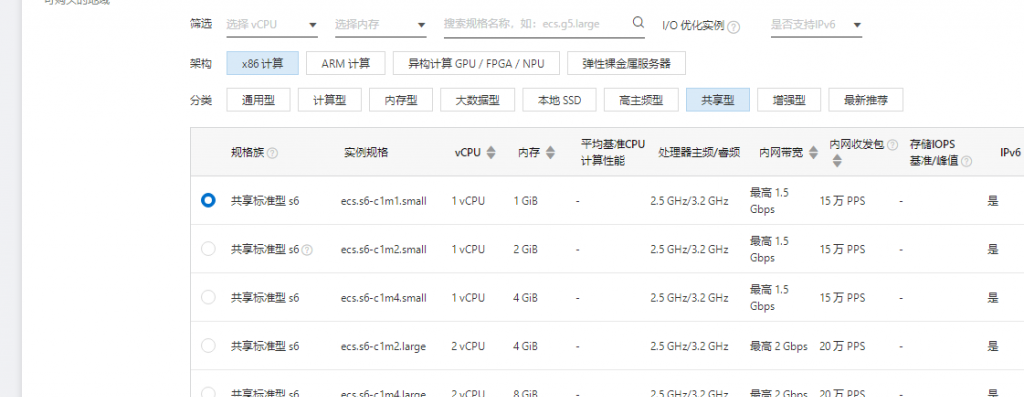Open 规格族 header help icon
The height and width of the screenshot is (397, 1024).
(x=272, y=153)
